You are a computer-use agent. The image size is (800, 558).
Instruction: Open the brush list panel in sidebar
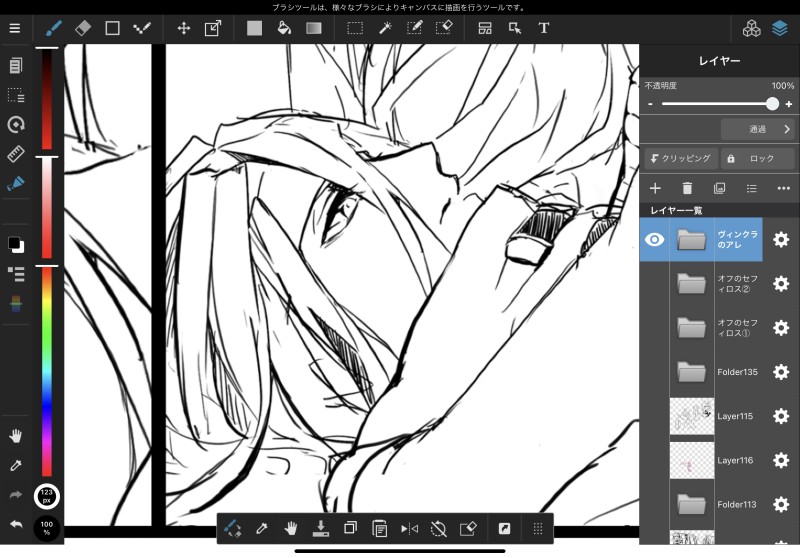point(16,274)
